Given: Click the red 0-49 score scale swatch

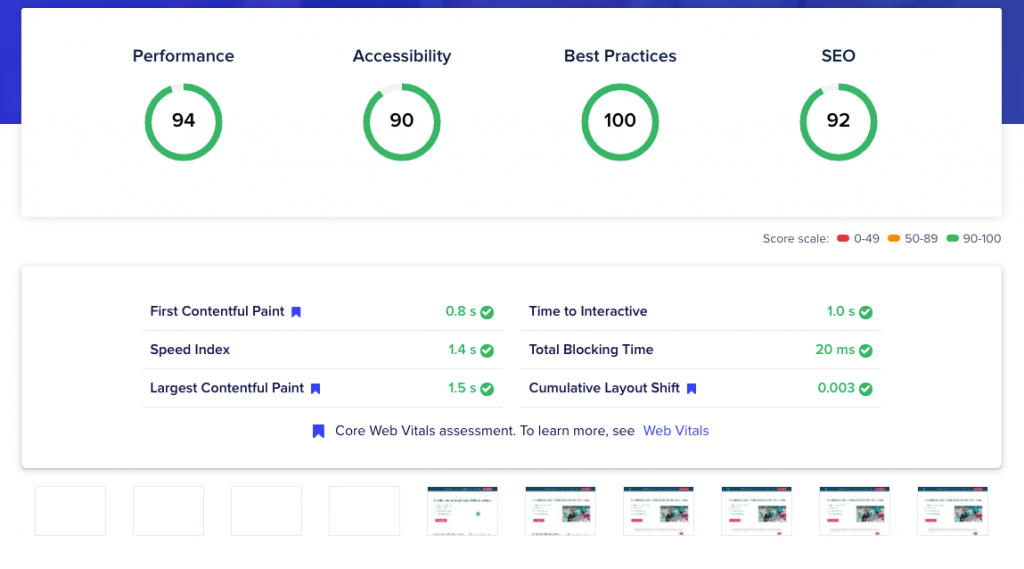Looking at the screenshot, I should coord(843,239).
